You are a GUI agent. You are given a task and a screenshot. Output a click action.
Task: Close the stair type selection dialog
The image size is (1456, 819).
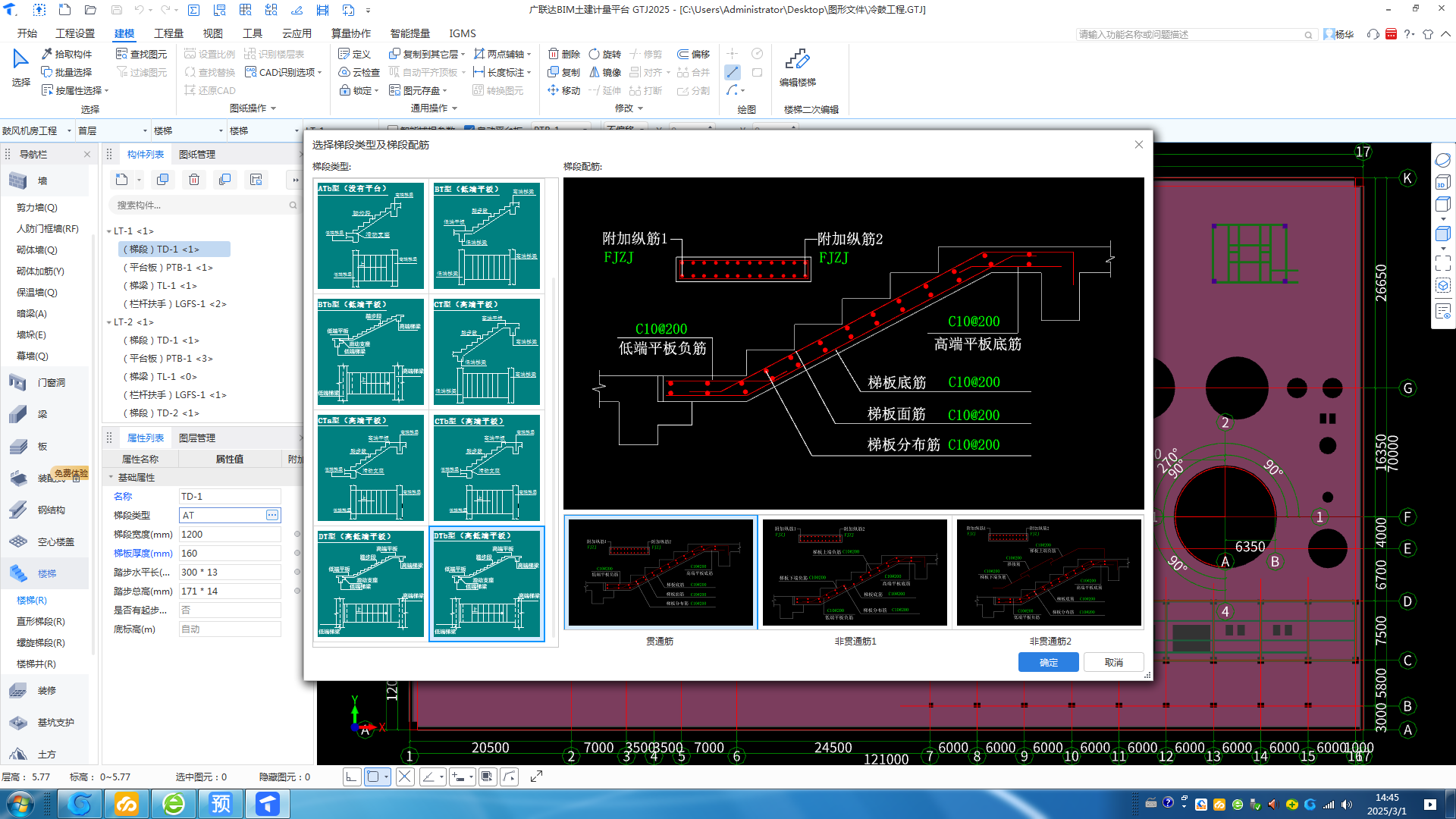point(1138,145)
